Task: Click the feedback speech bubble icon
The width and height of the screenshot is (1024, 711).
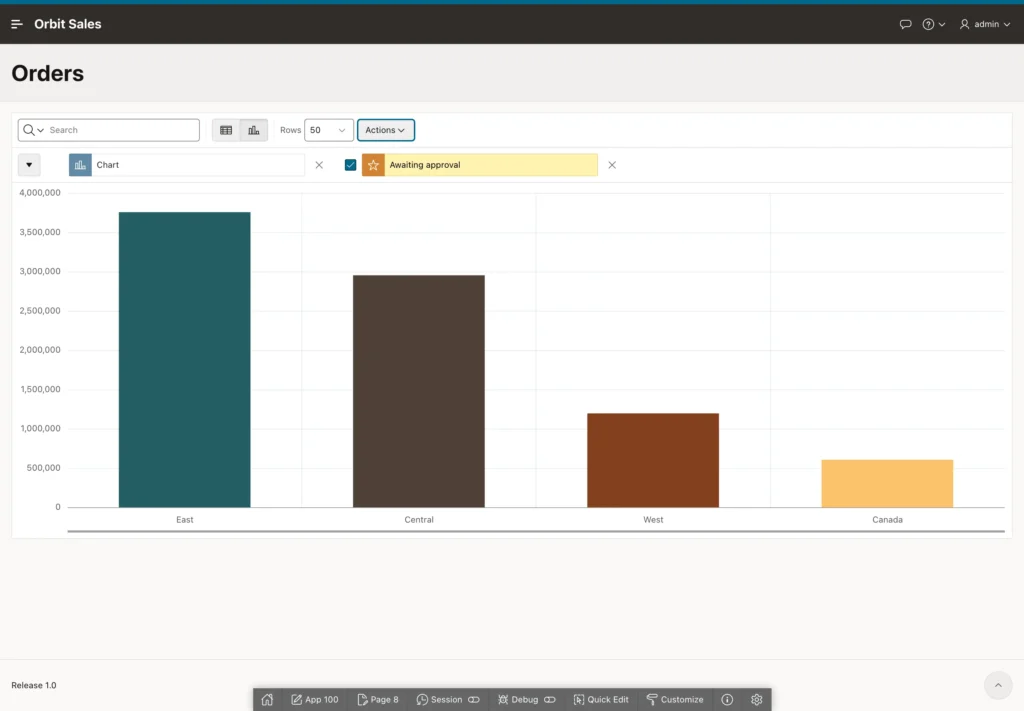Action: (x=905, y=24)
